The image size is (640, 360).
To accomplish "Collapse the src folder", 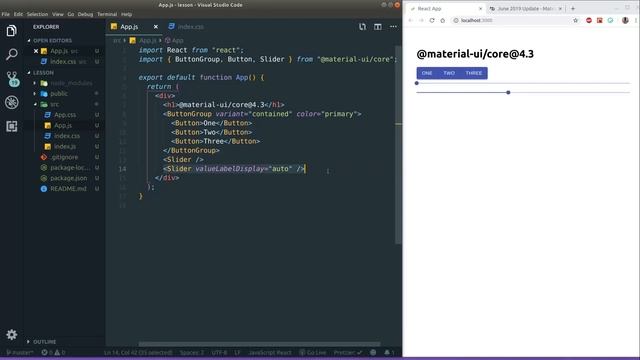I will click(x=35, y=104).
